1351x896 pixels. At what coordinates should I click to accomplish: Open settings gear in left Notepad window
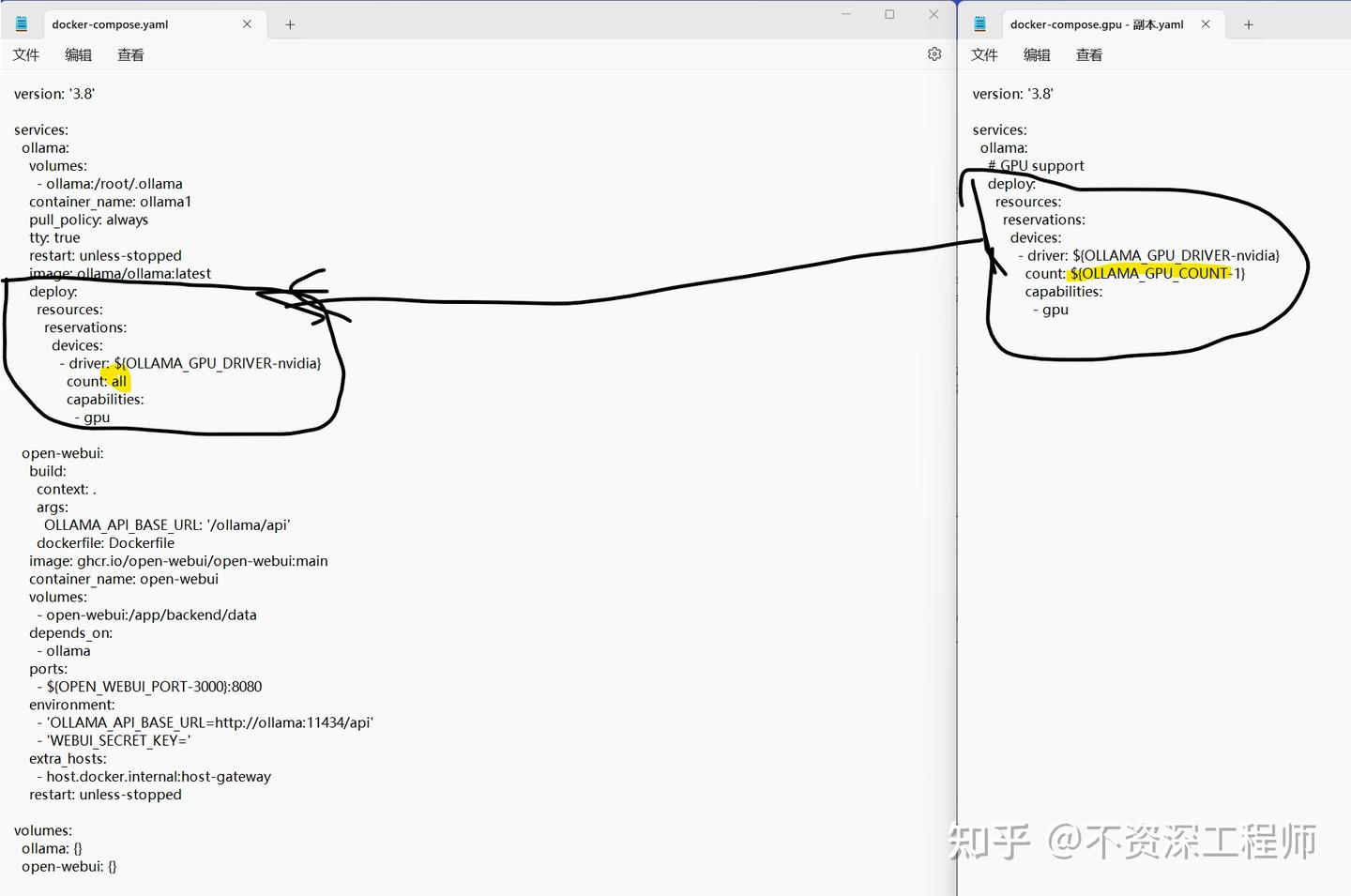(934, 54)
